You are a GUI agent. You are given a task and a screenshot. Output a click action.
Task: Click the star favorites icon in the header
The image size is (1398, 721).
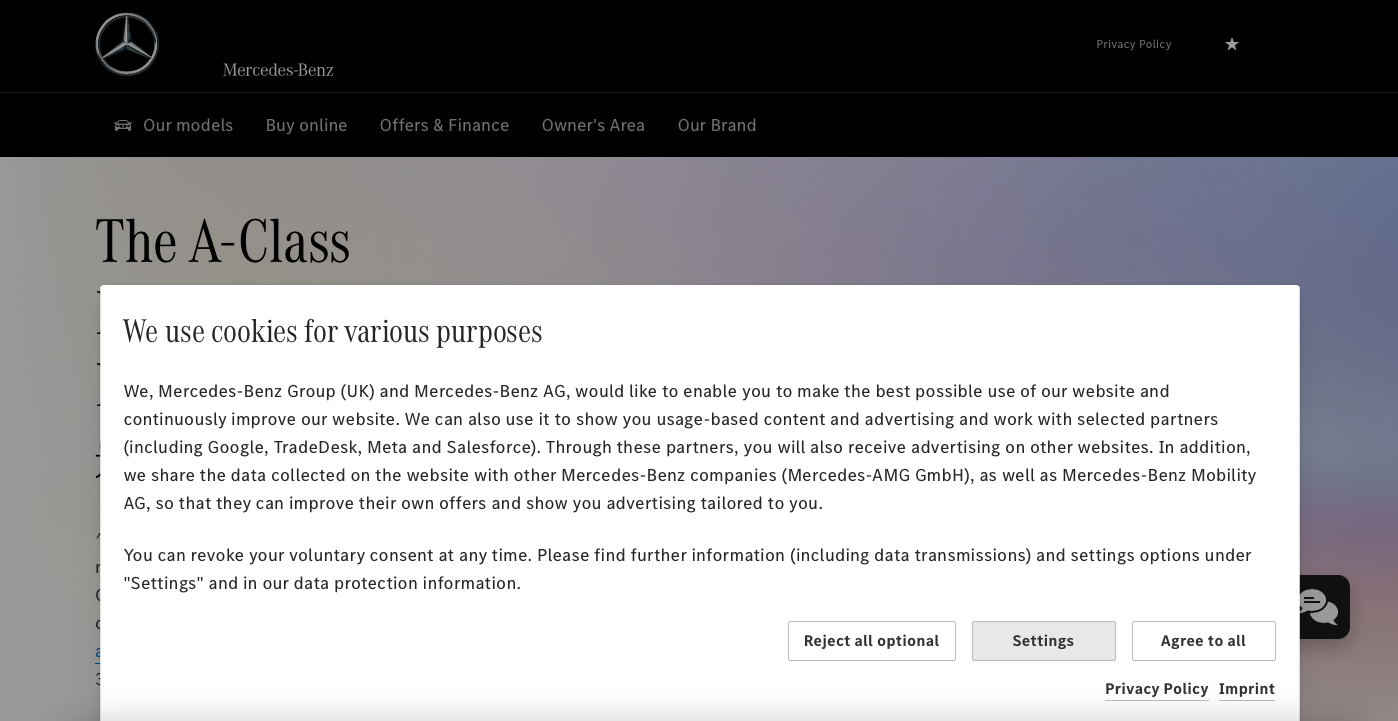click(x=1232, y=44)
